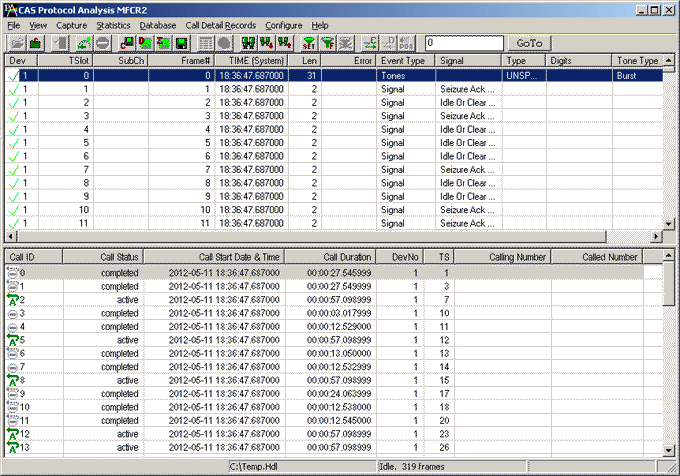Click the UNSP... type cell in frame 0

(x=522, y=75)
